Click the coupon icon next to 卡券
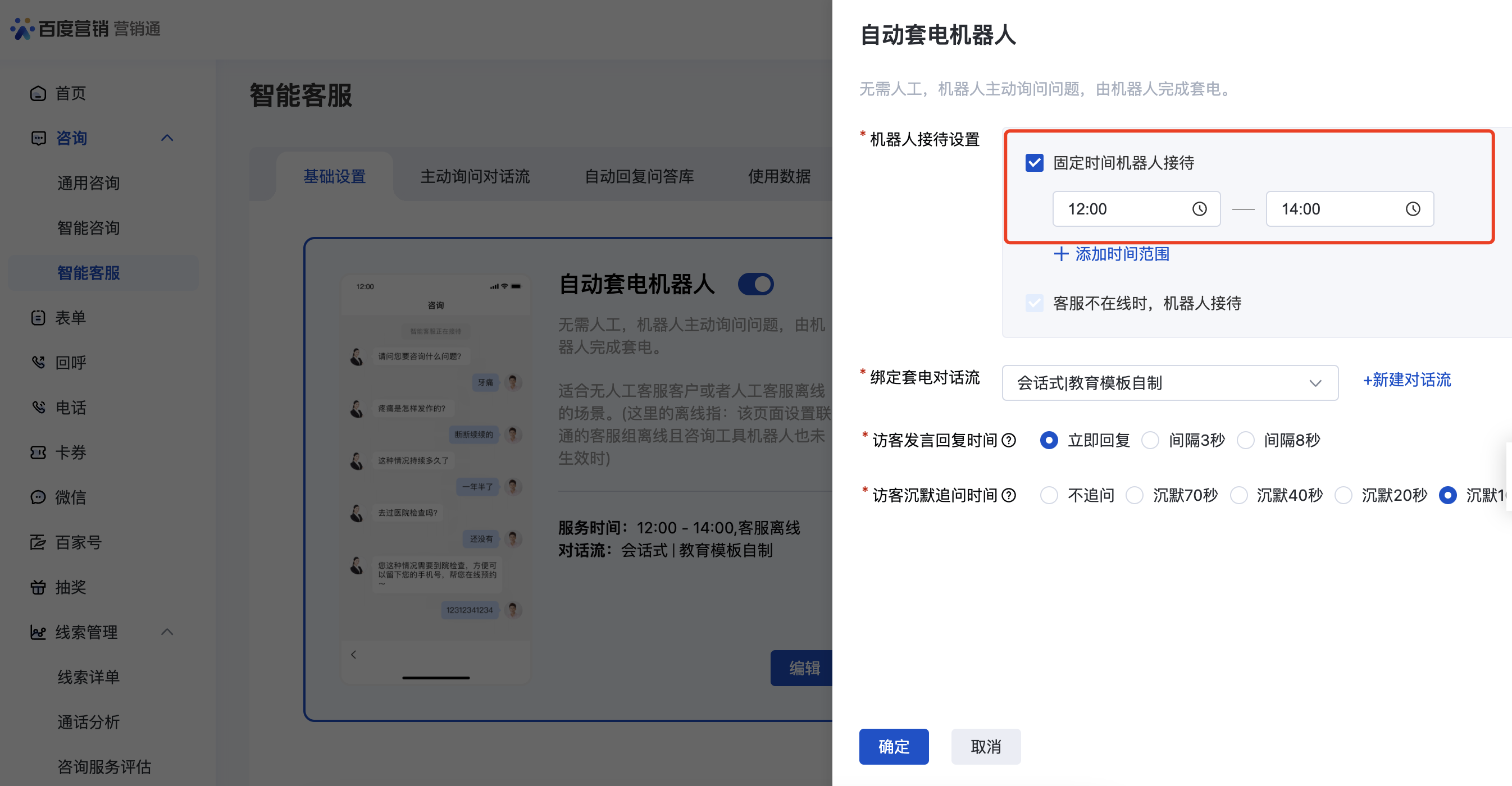 38,453
